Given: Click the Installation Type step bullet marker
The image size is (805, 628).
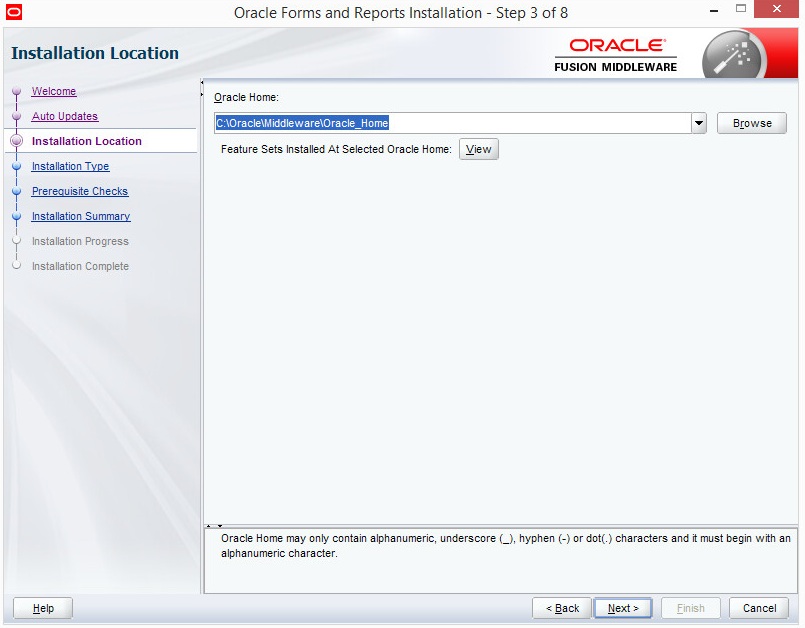Looking at the screenshot, I should [x=16, y=166].
